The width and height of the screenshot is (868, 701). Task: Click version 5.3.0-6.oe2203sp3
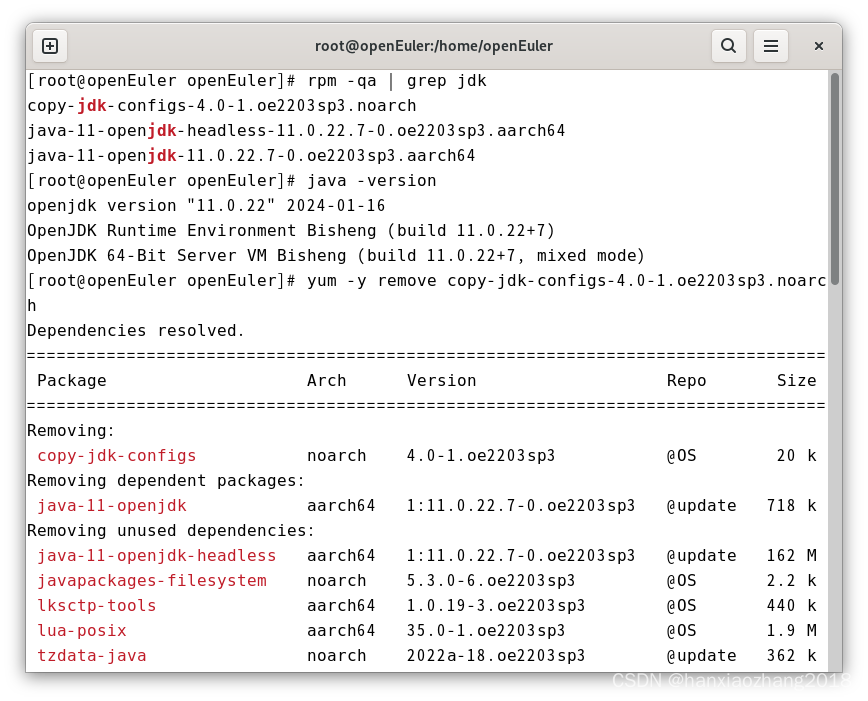tap(490, 581)
